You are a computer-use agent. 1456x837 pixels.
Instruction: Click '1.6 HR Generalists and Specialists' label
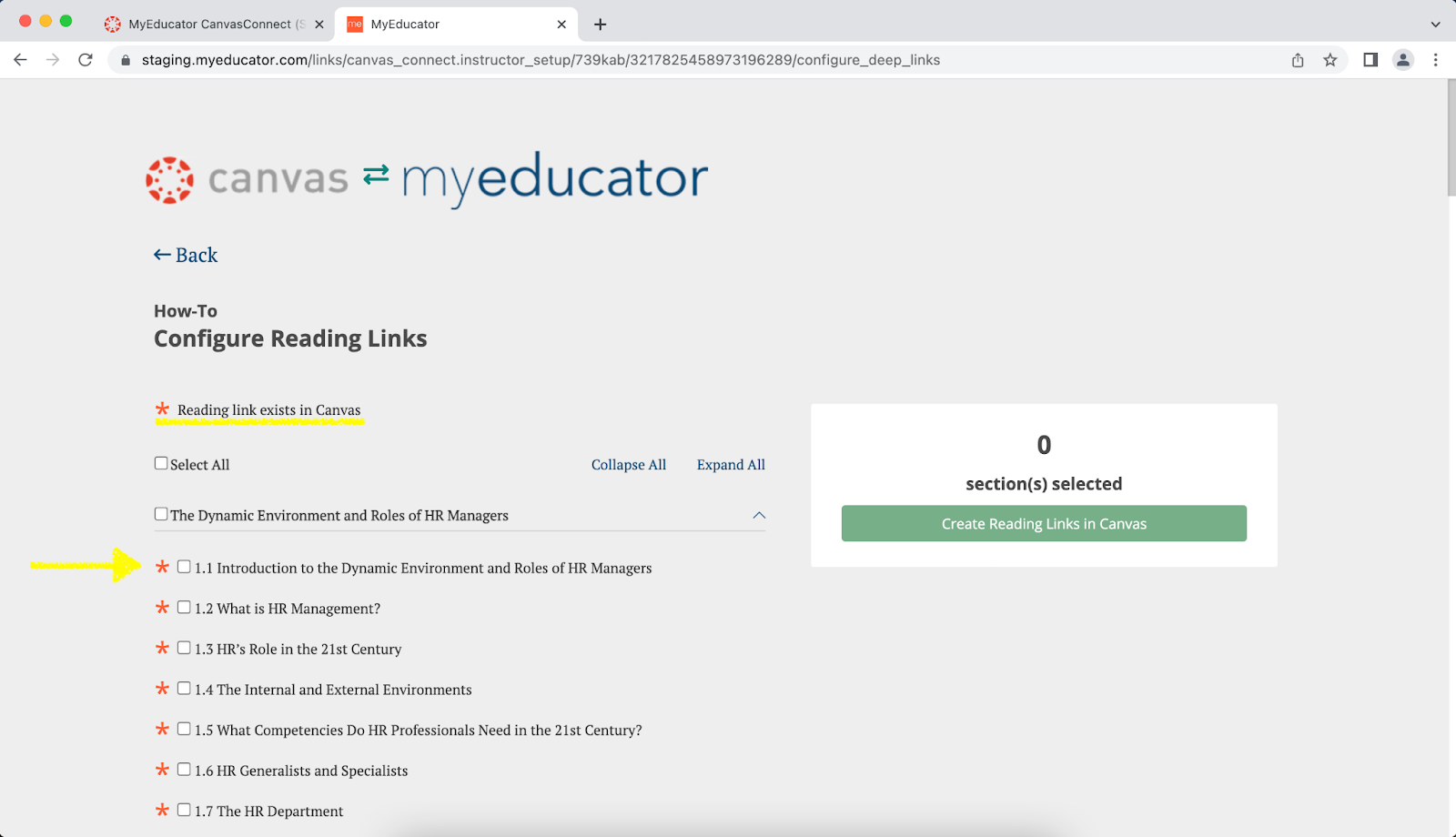(x=301, y=771)
